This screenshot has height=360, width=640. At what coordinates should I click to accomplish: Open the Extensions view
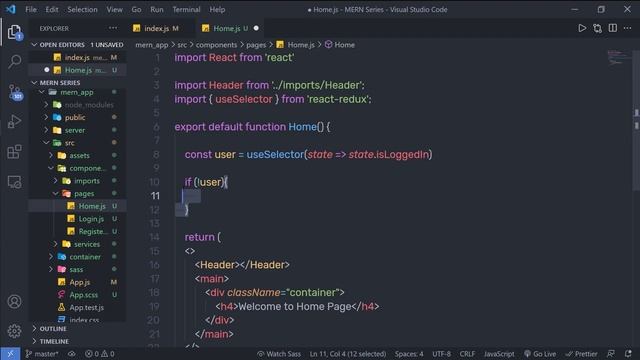(x=14, y=151)
